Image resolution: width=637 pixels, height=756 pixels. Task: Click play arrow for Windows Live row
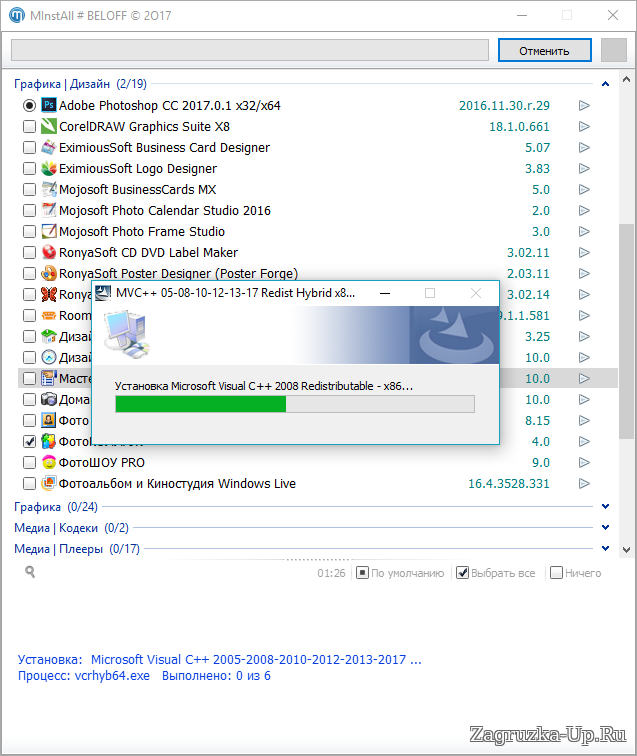(x=584, y=483)
